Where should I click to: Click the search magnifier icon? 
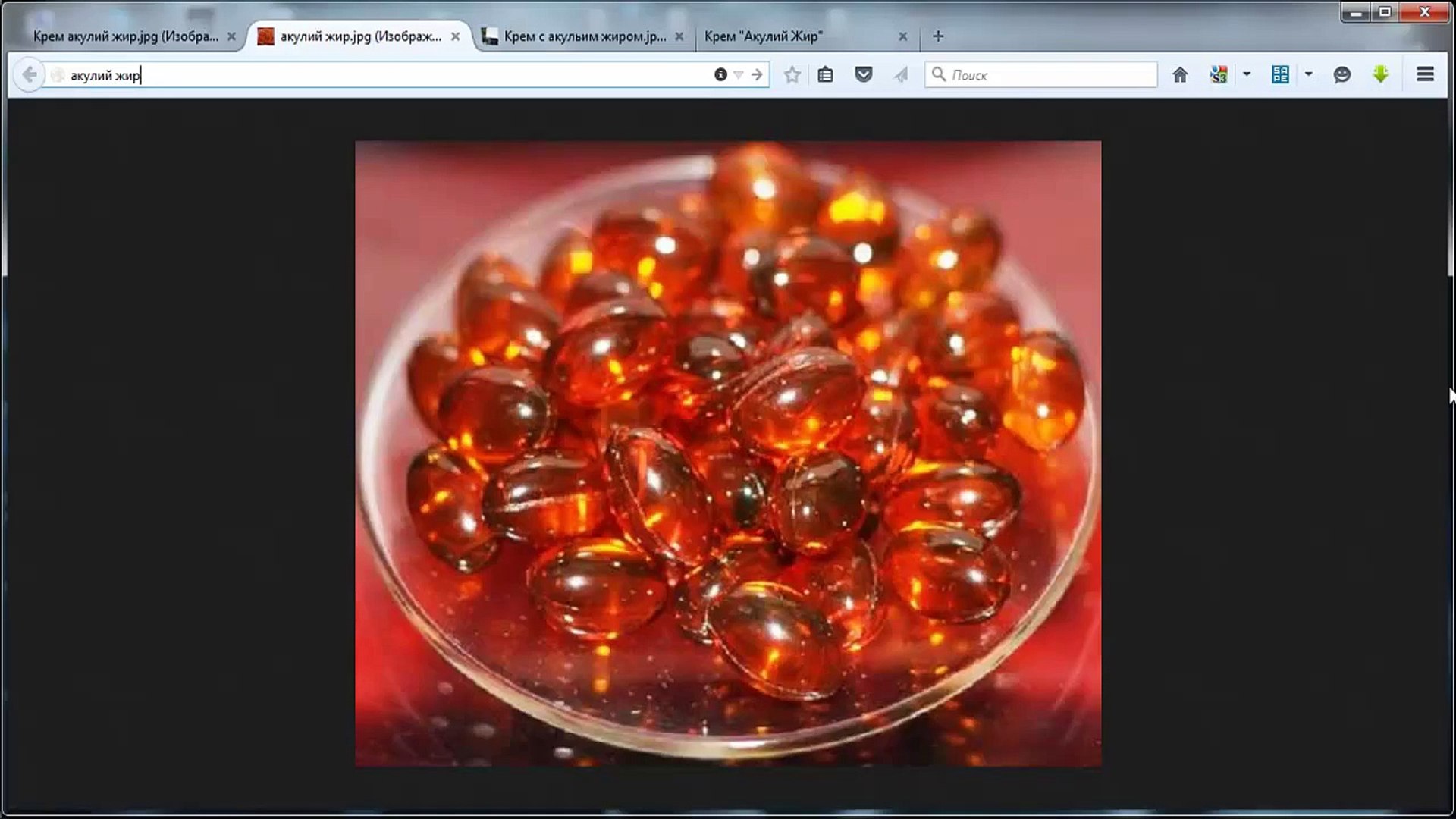click(x=939, y=74)
